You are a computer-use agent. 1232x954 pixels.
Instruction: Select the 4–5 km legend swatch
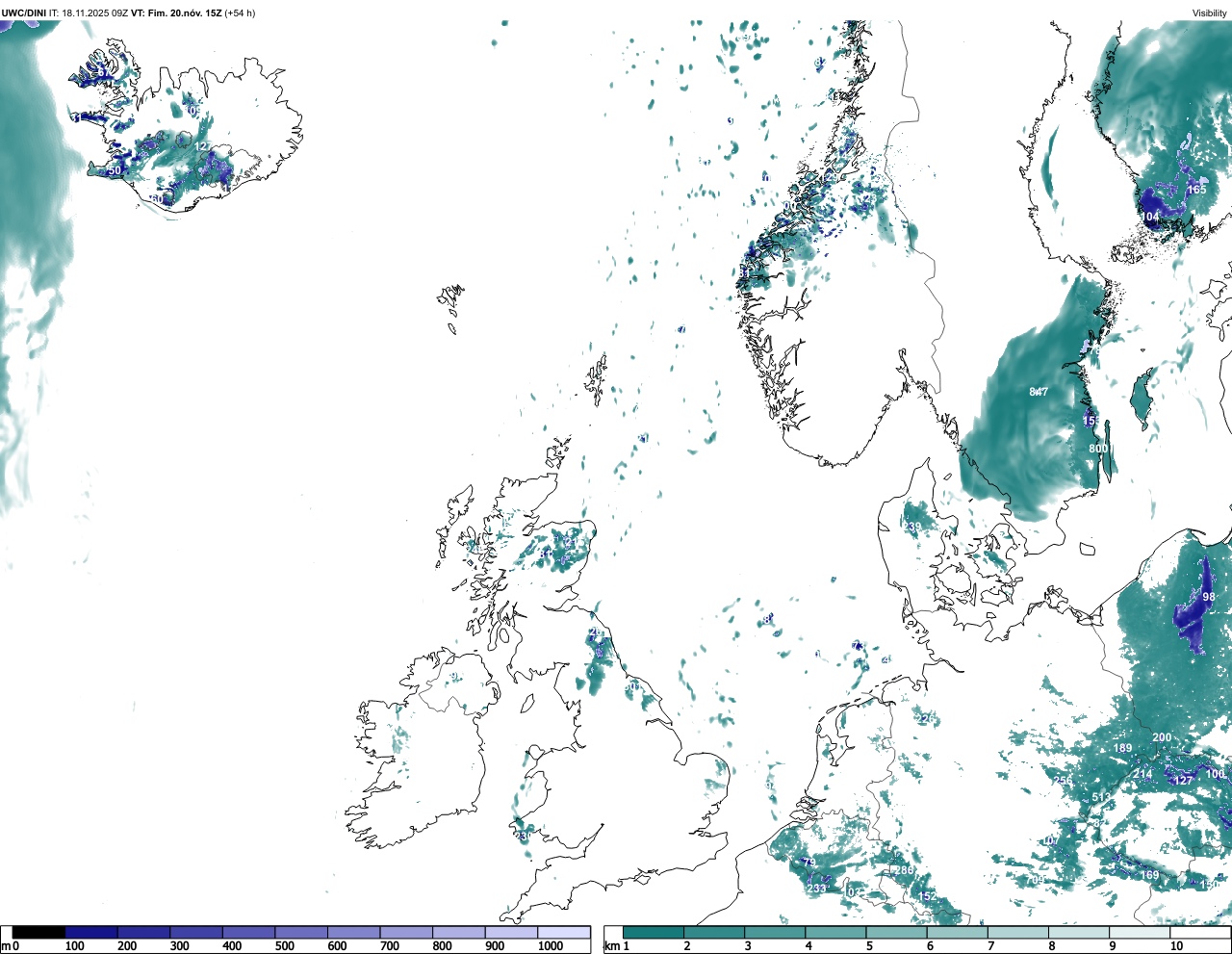(x=836, y=933)
